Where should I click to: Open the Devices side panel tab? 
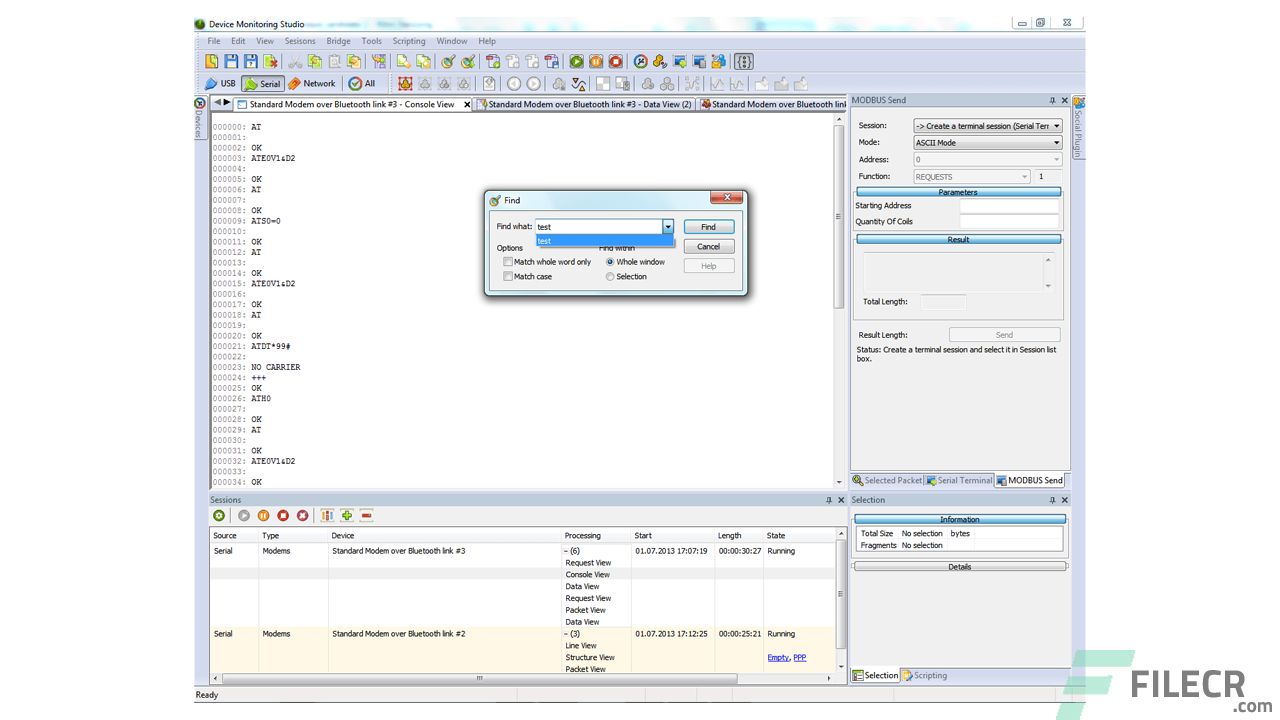click(x=200, y=118)
